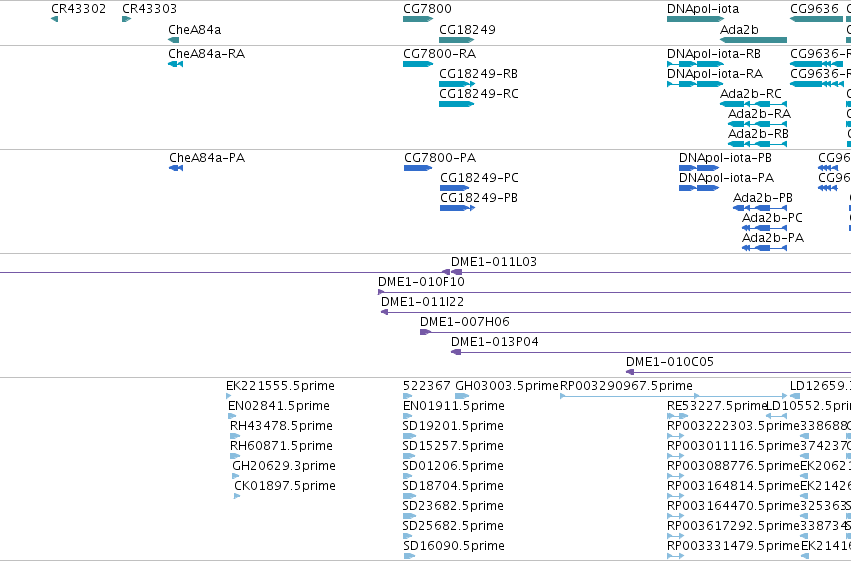Screen dimensions: 851x561
Task: Select EST SD01206.5prime
Action: click(x=408, y=476)
